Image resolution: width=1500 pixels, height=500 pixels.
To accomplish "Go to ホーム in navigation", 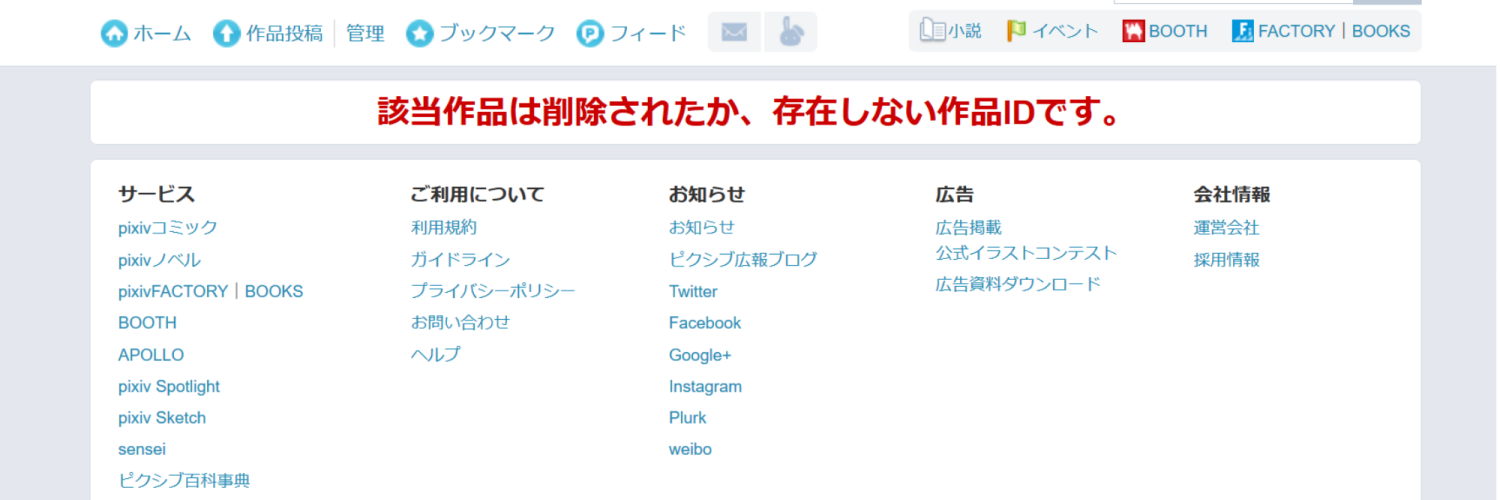I will coord(162,33).
